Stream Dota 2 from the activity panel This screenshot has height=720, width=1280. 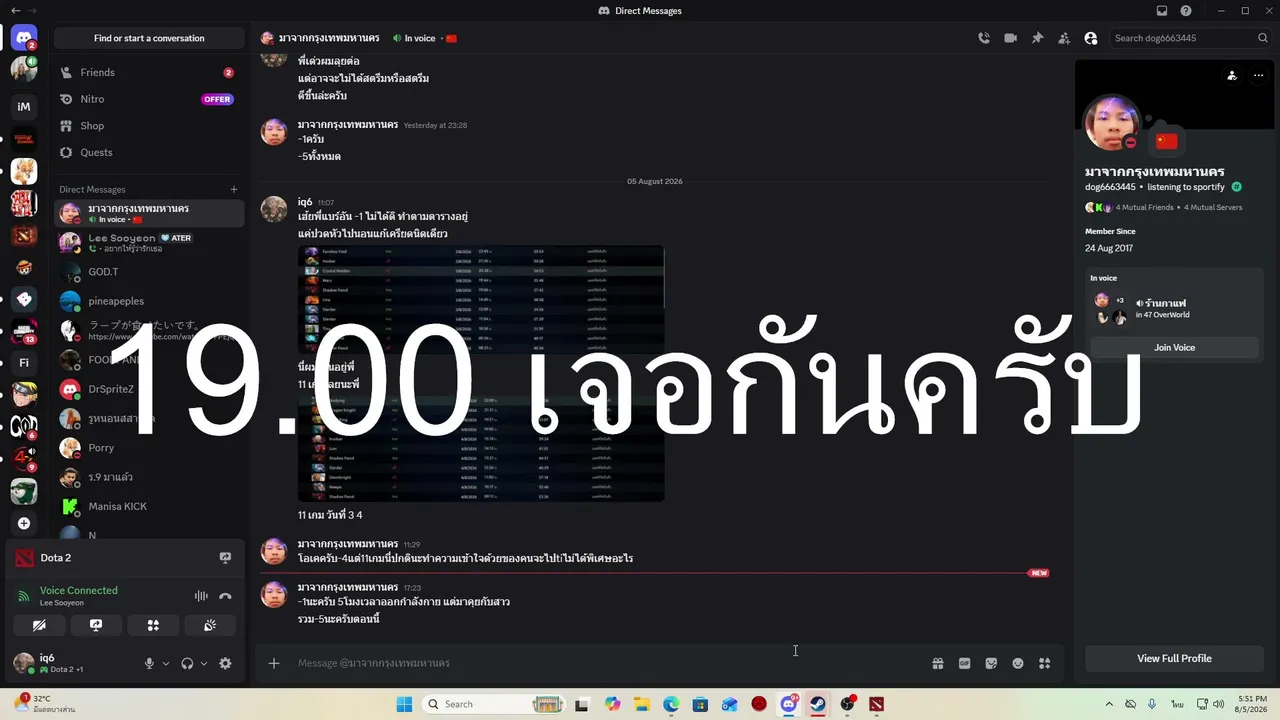tap(225, 558)
